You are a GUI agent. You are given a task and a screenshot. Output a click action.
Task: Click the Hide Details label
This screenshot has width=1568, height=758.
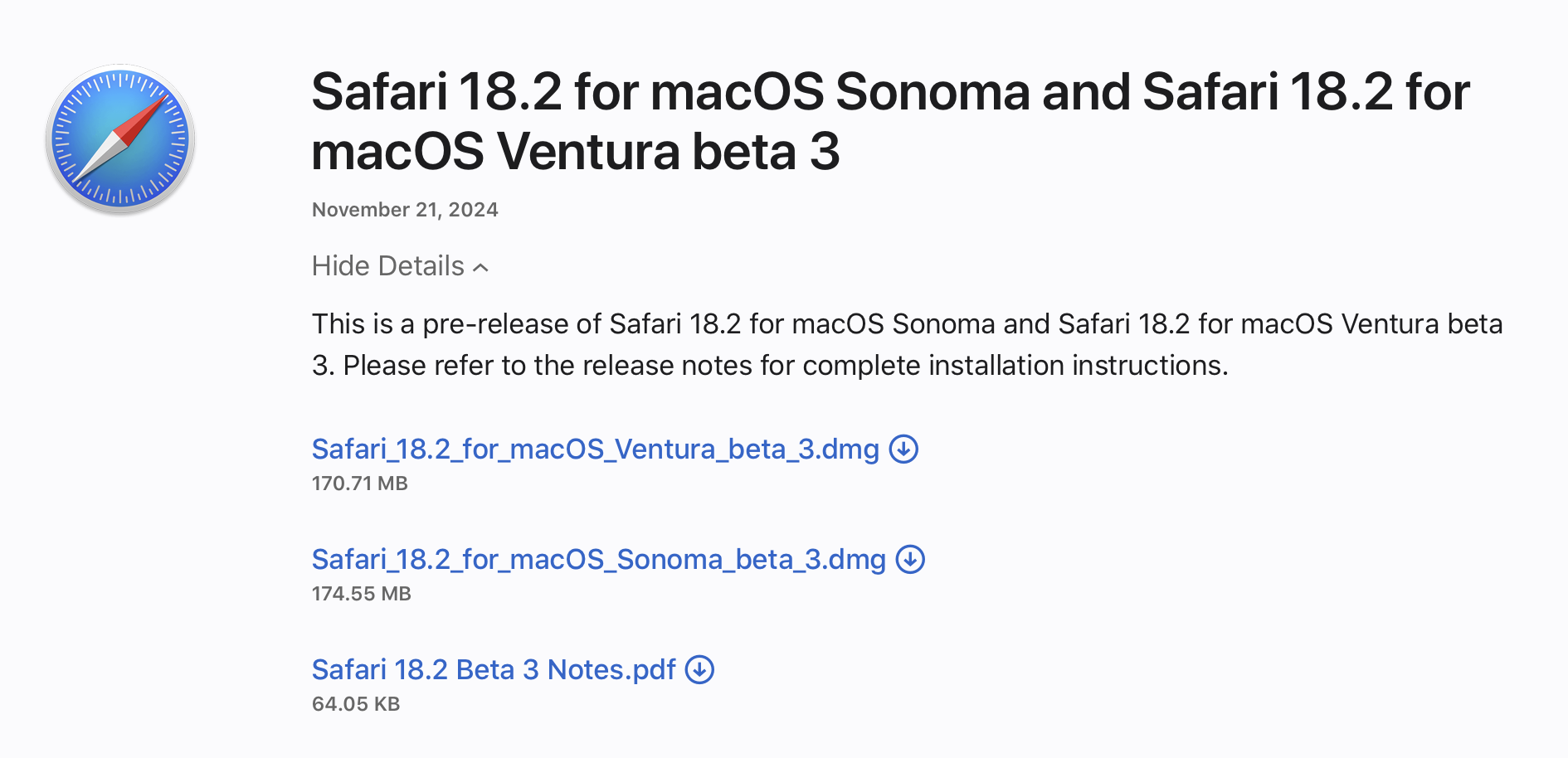coord(387,266)
